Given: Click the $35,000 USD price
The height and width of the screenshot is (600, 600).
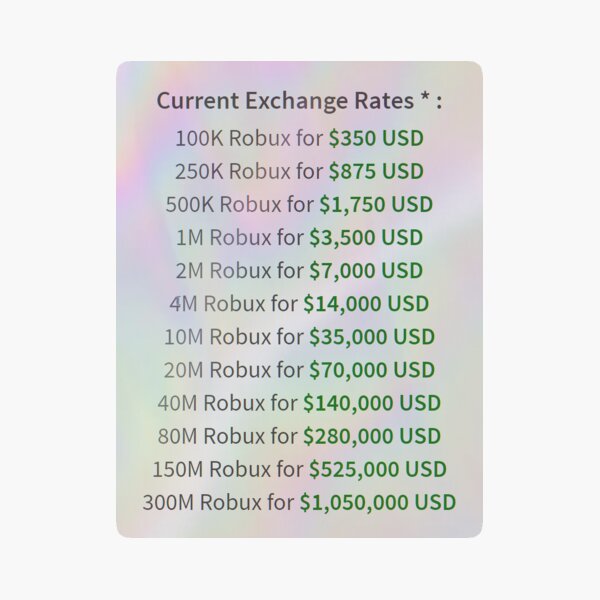Looking at the screenshot, I should 371,336.
